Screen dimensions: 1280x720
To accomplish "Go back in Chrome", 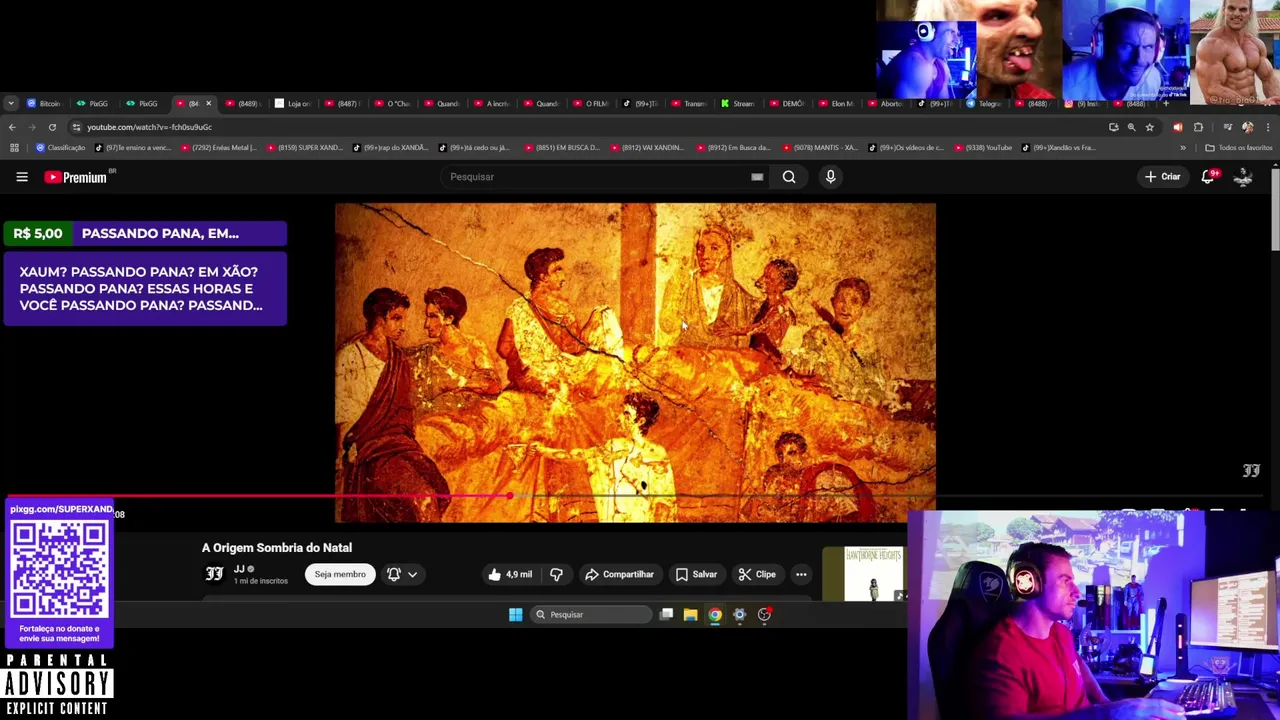I will click(x=12, y=127).
